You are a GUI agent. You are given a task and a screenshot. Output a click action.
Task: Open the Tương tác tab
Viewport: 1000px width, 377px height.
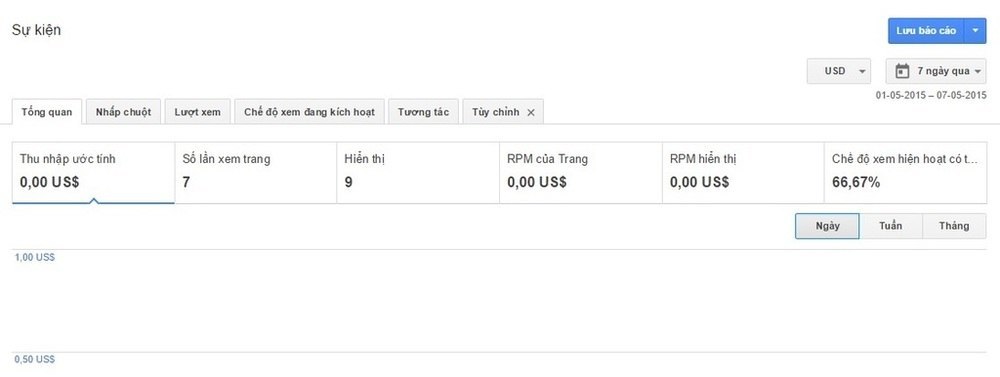pyautogui.click(x=423, y=112)
